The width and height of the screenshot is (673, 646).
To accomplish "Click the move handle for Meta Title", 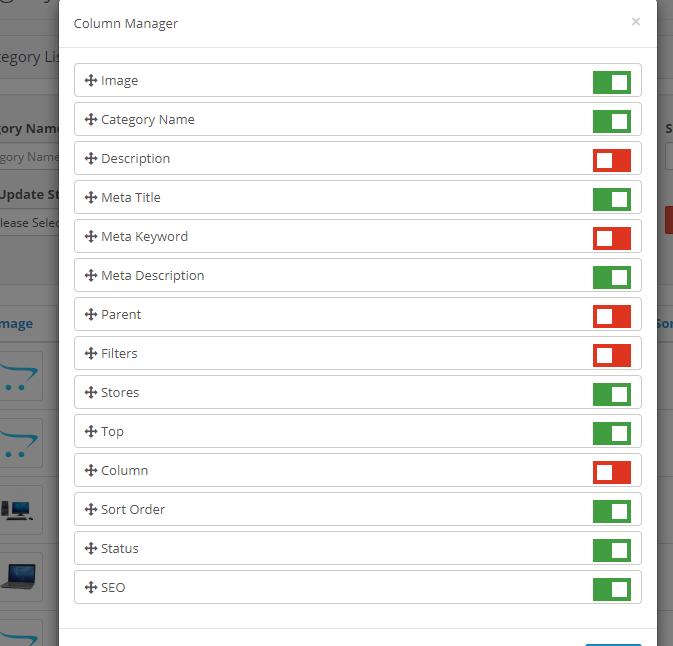I will pos(91,198).
